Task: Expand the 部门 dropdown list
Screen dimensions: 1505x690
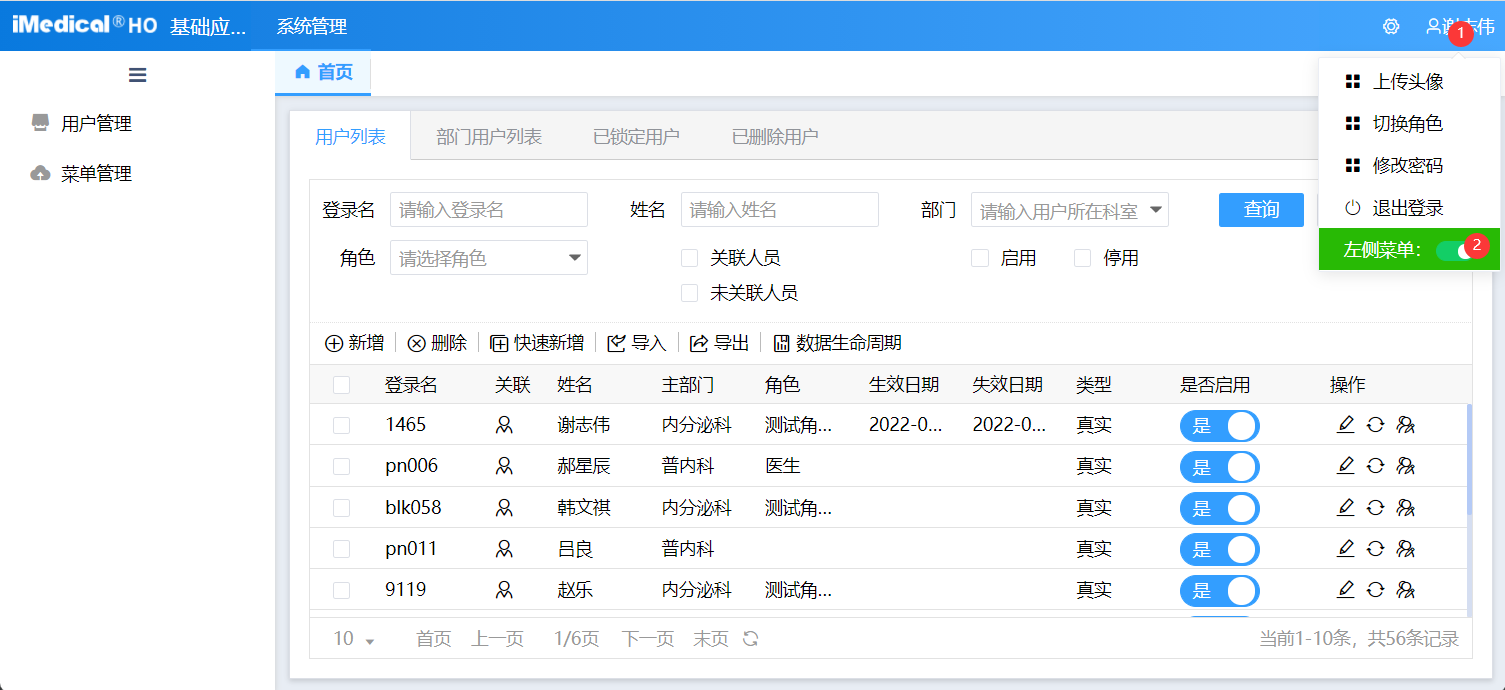Action: click(x=1156, y=210)
